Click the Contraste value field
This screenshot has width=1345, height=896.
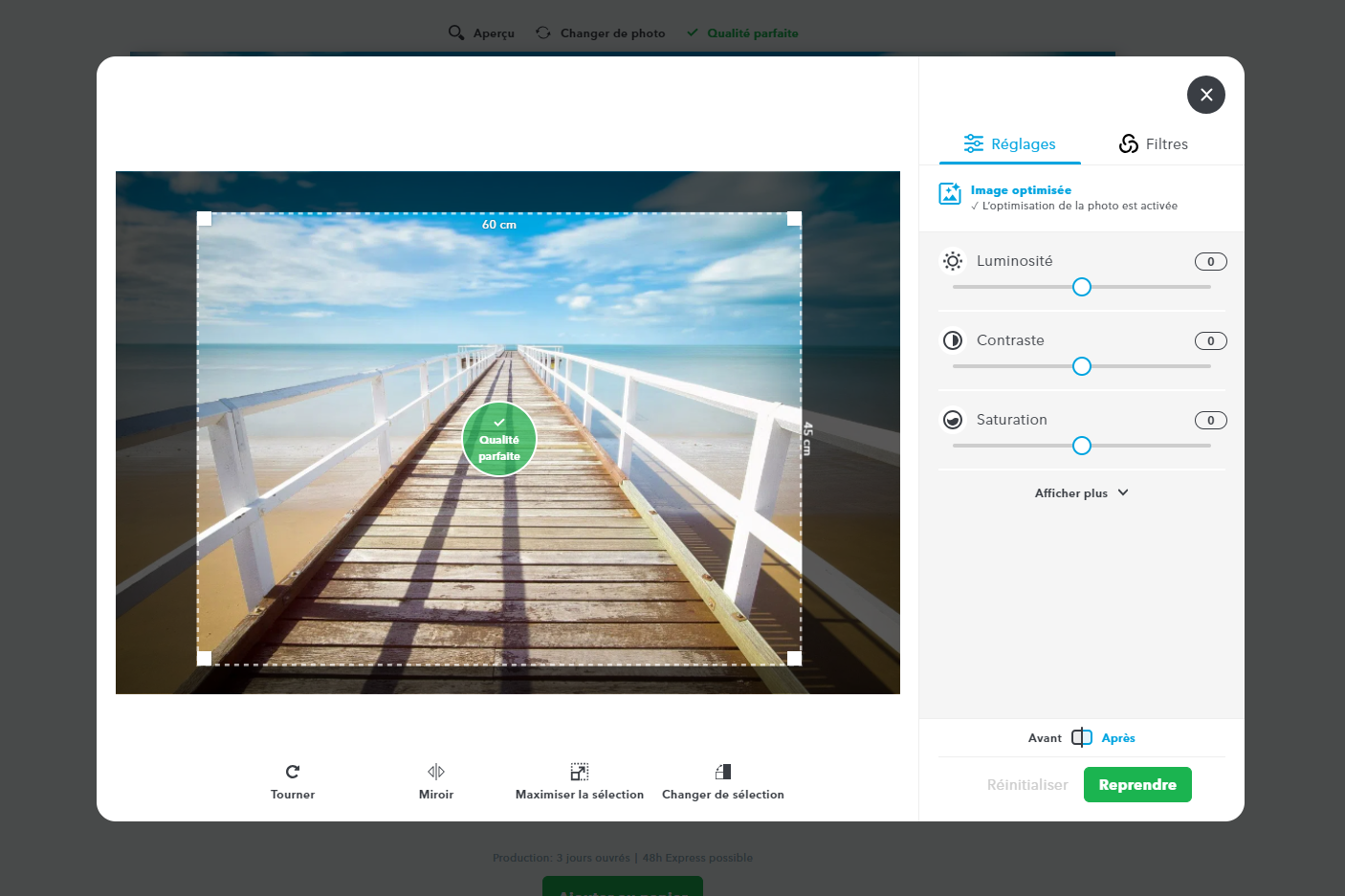(x=1211, y=341)
